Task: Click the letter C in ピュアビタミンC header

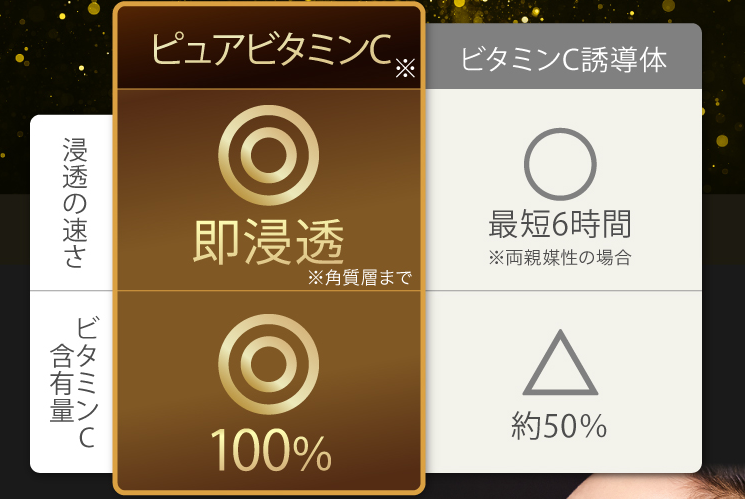Action: (380, 49)
